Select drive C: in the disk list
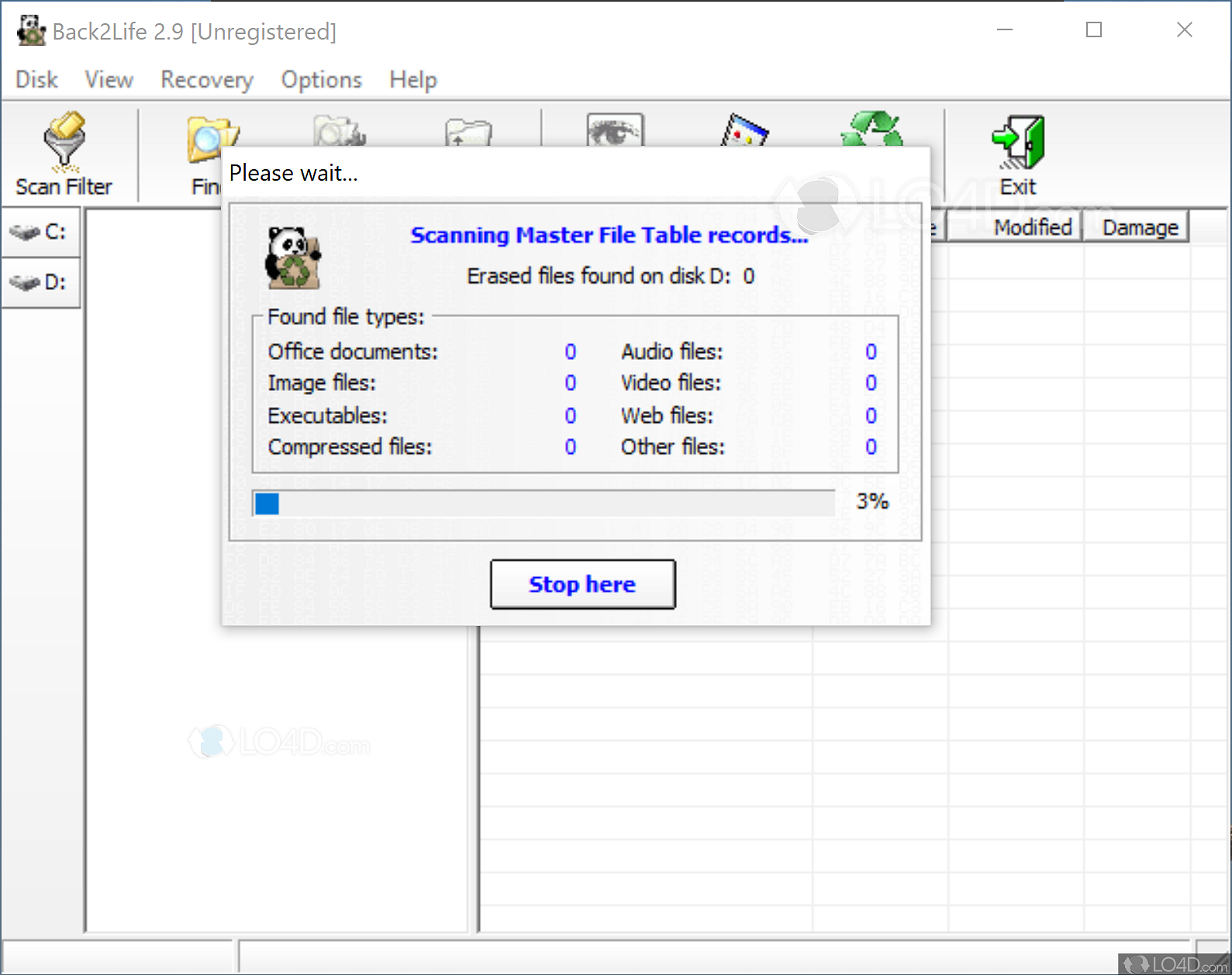Image resolution: width=1232 pixels, height=975 pixels. point(41,232)
